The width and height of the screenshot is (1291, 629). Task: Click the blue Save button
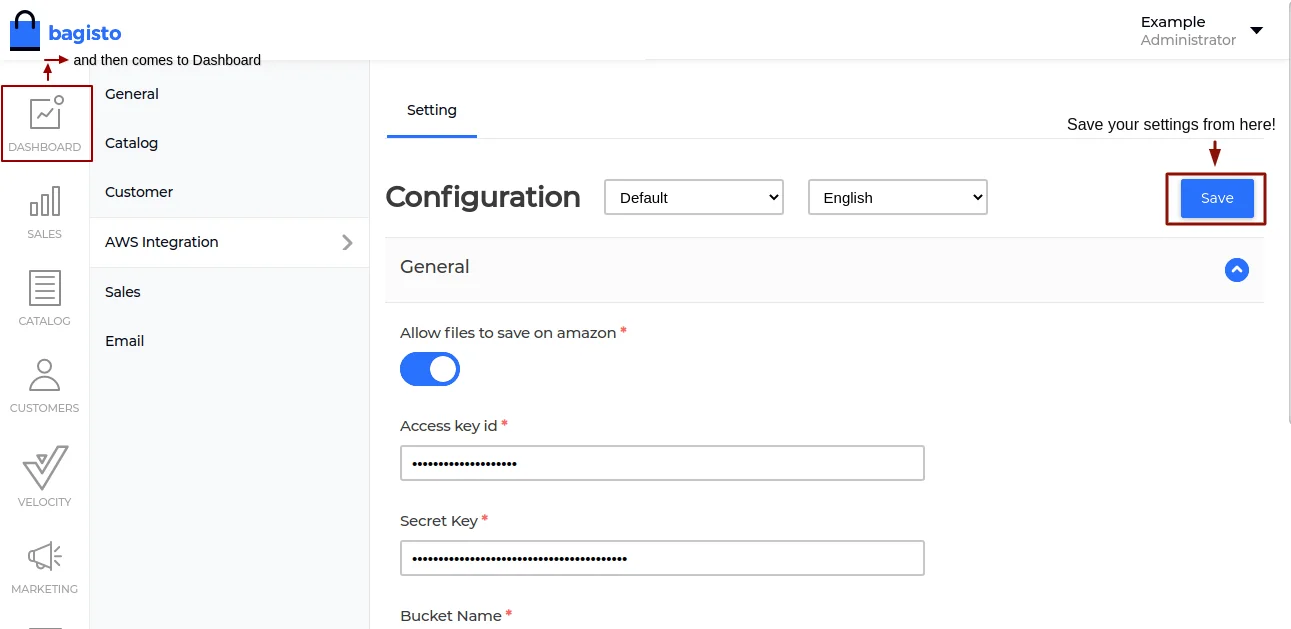[1217, 198]
